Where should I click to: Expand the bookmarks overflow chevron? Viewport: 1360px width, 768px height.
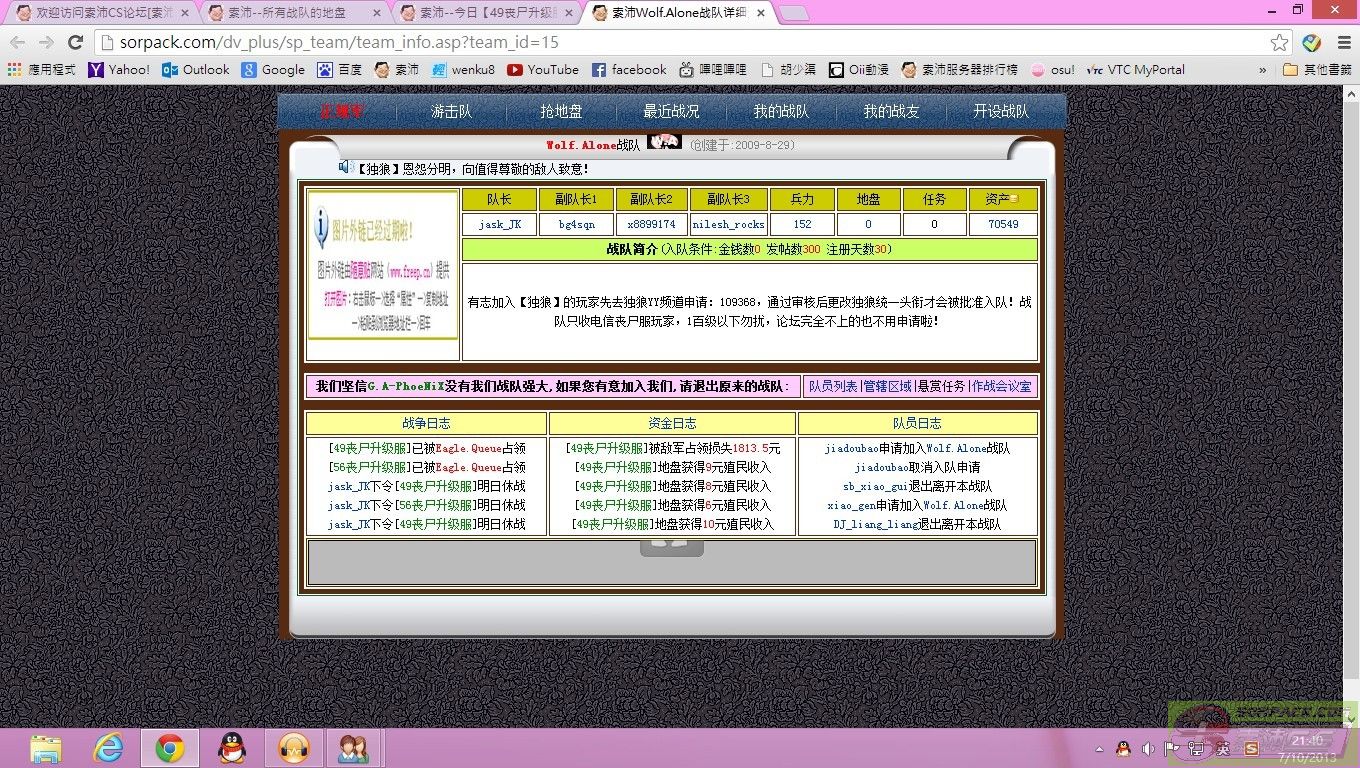1262,70
